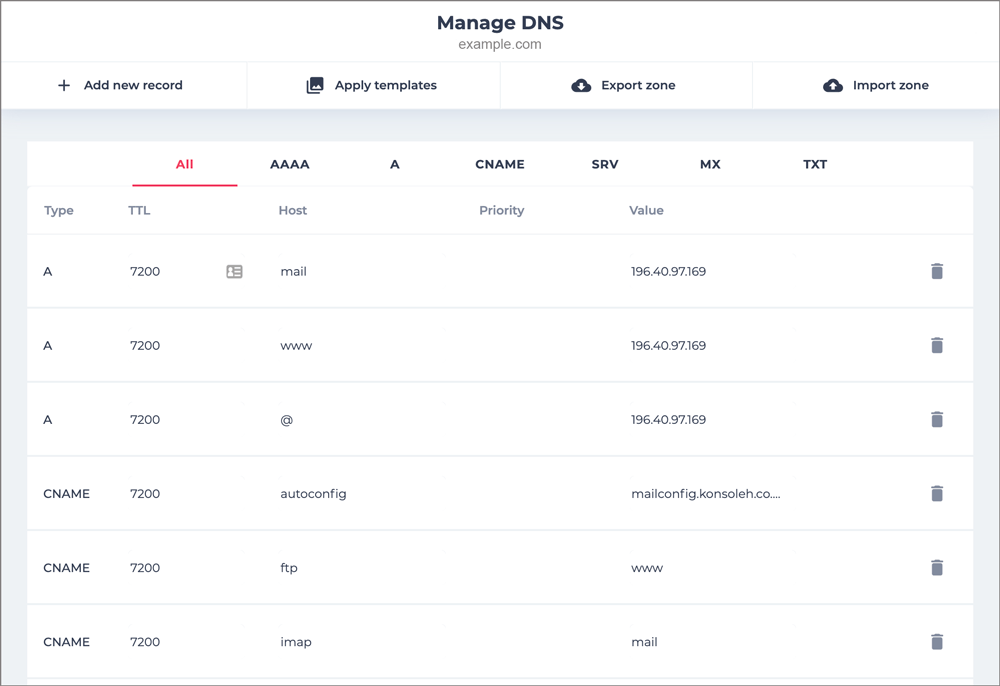This screenshot has height=686, width=1000.
Task: Delete the imap CNAME record
Action: click(937, 641)
